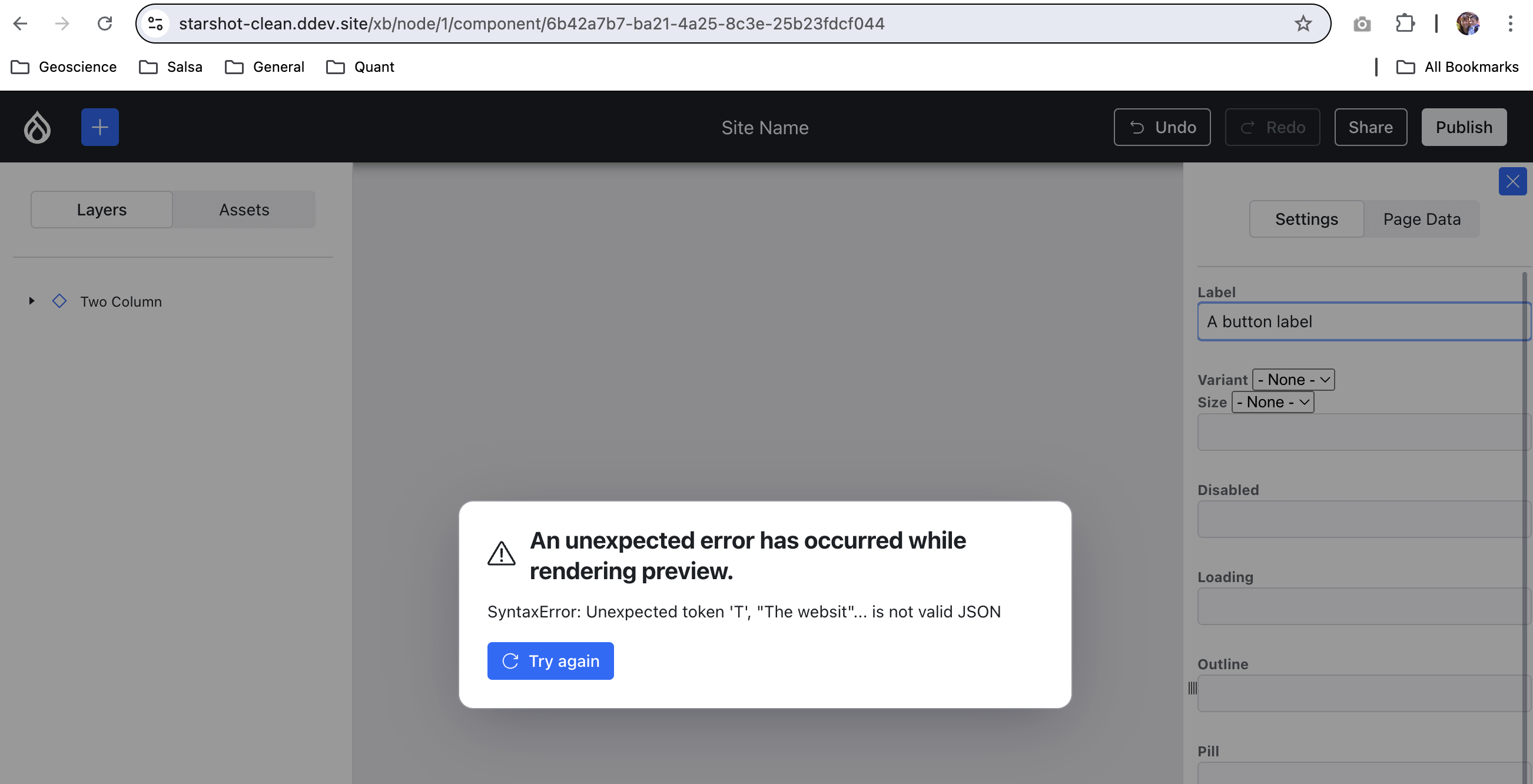Click the profile avatar icon

[x=1469, y=24]
